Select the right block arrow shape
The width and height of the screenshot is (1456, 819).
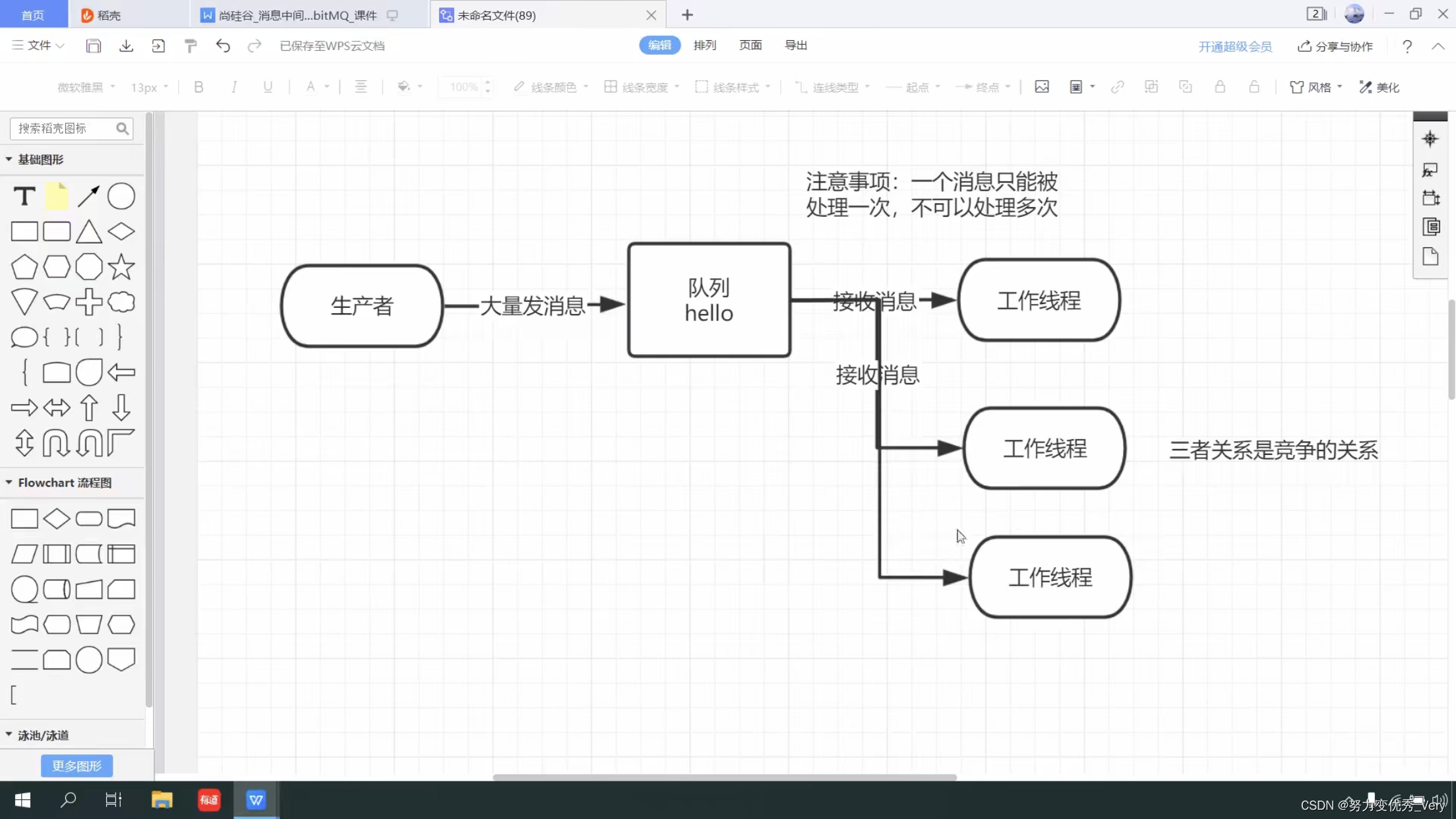click(24, 408)
